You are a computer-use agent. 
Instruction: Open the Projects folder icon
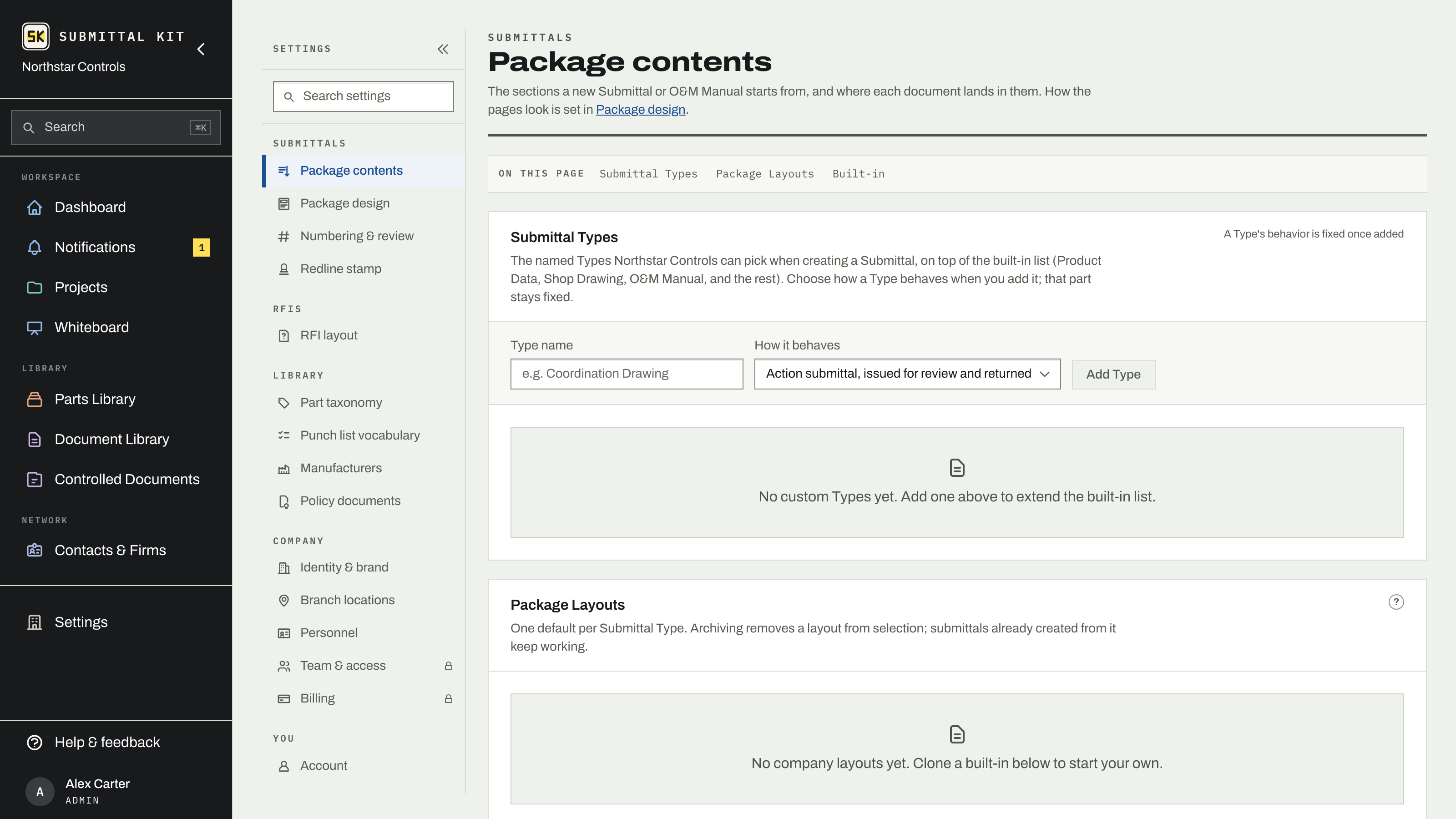[35, 288]
